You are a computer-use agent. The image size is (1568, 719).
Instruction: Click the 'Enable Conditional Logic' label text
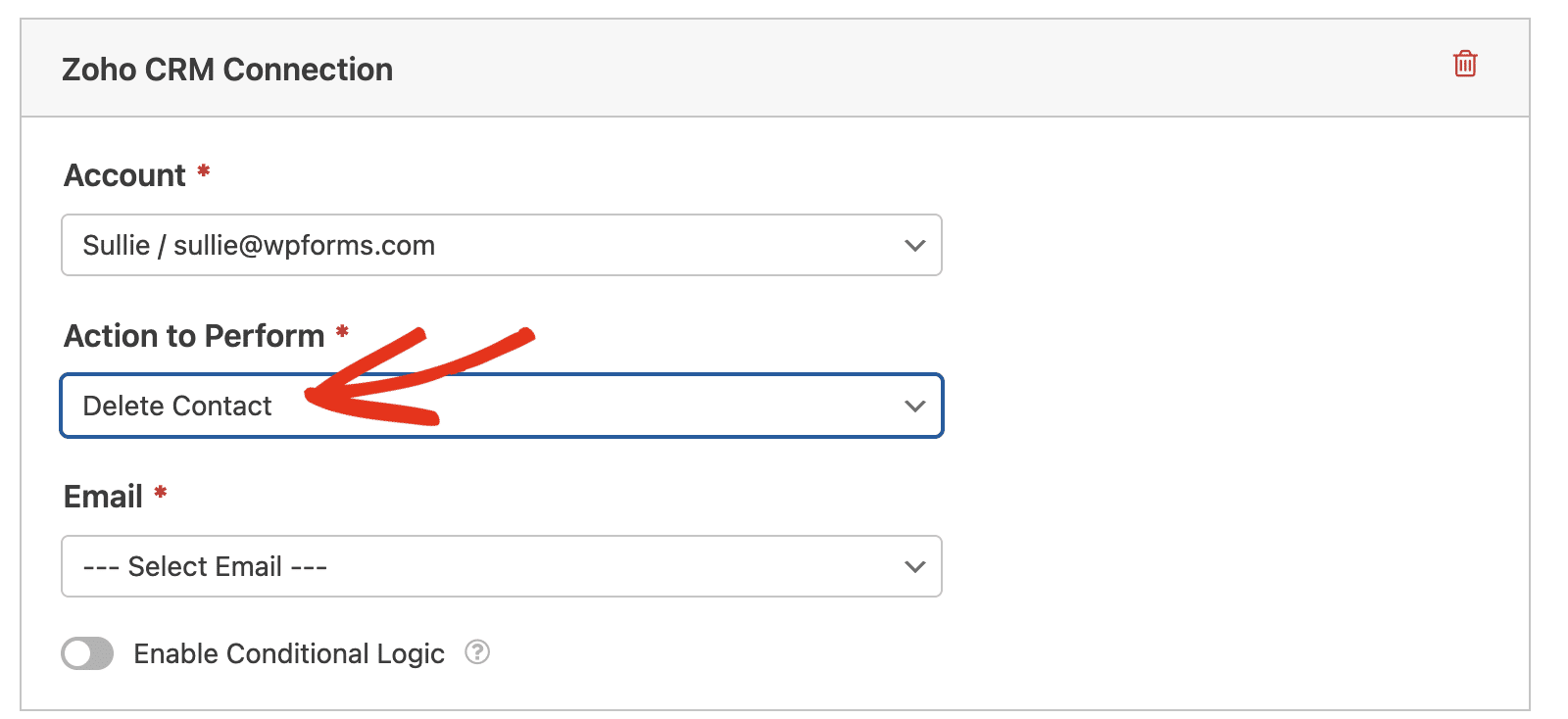tap(289, 653)
